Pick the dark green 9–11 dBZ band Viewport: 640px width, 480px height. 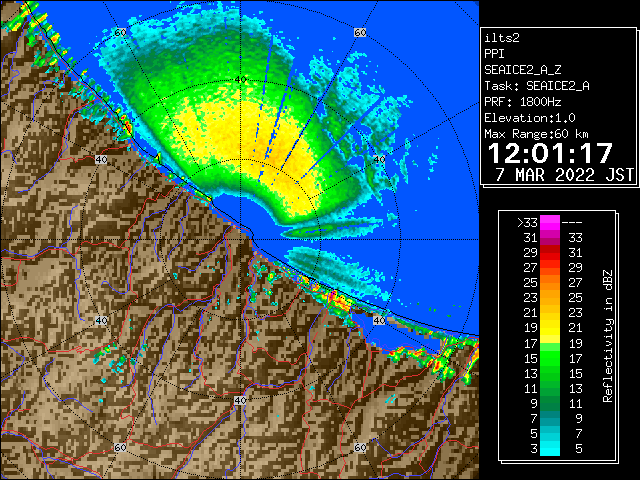pyautogui.click(x=550, y=403)
